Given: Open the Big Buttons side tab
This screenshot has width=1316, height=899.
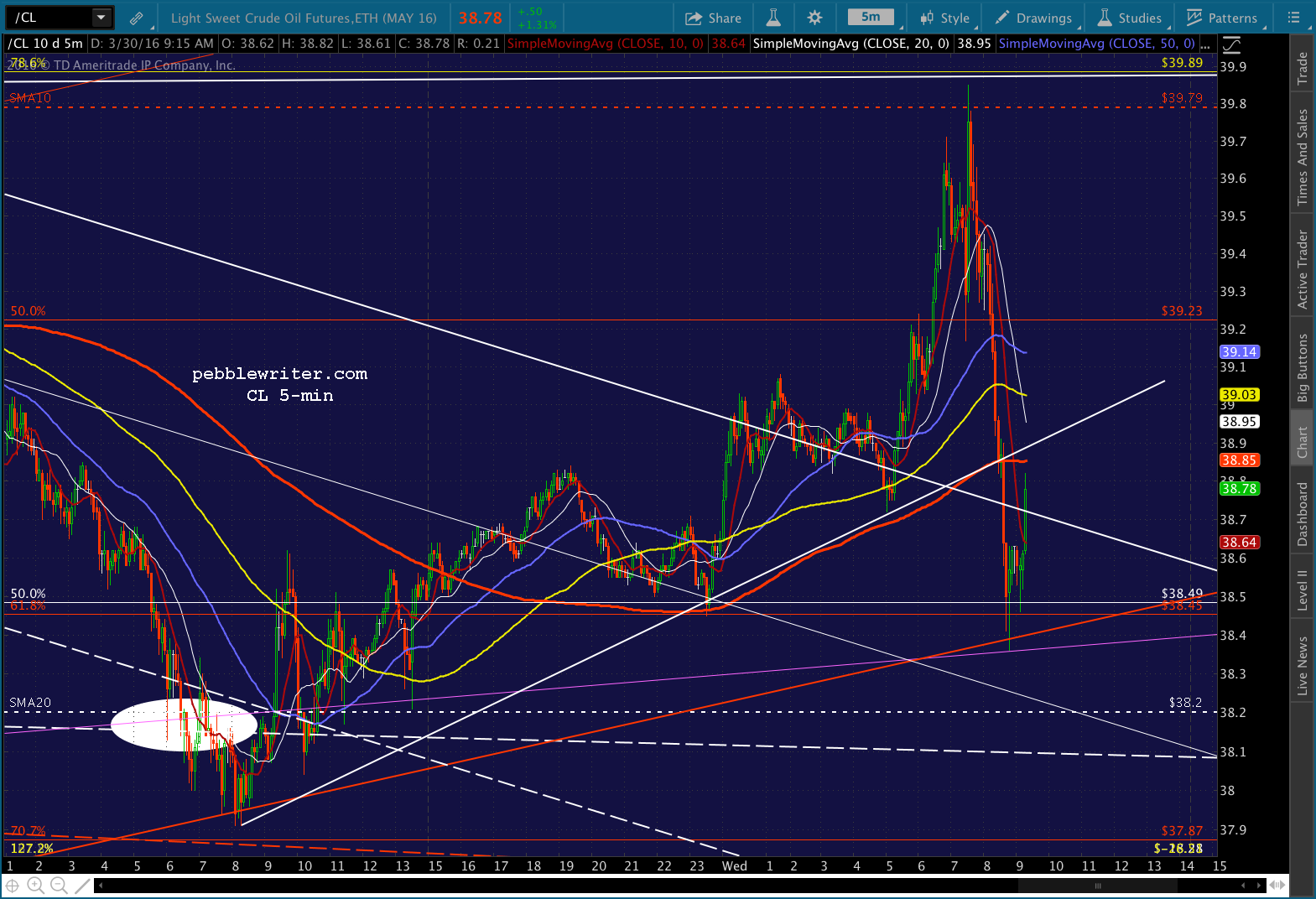Looking at the screenshot, I should pos(1302,367).
